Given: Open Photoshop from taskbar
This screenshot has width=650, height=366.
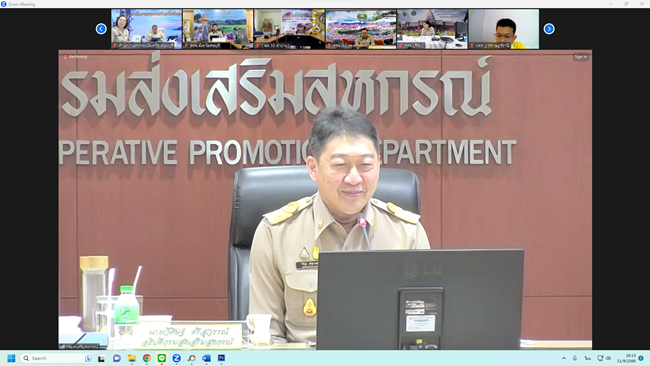Looking at the screenshot, I should 221,358.
